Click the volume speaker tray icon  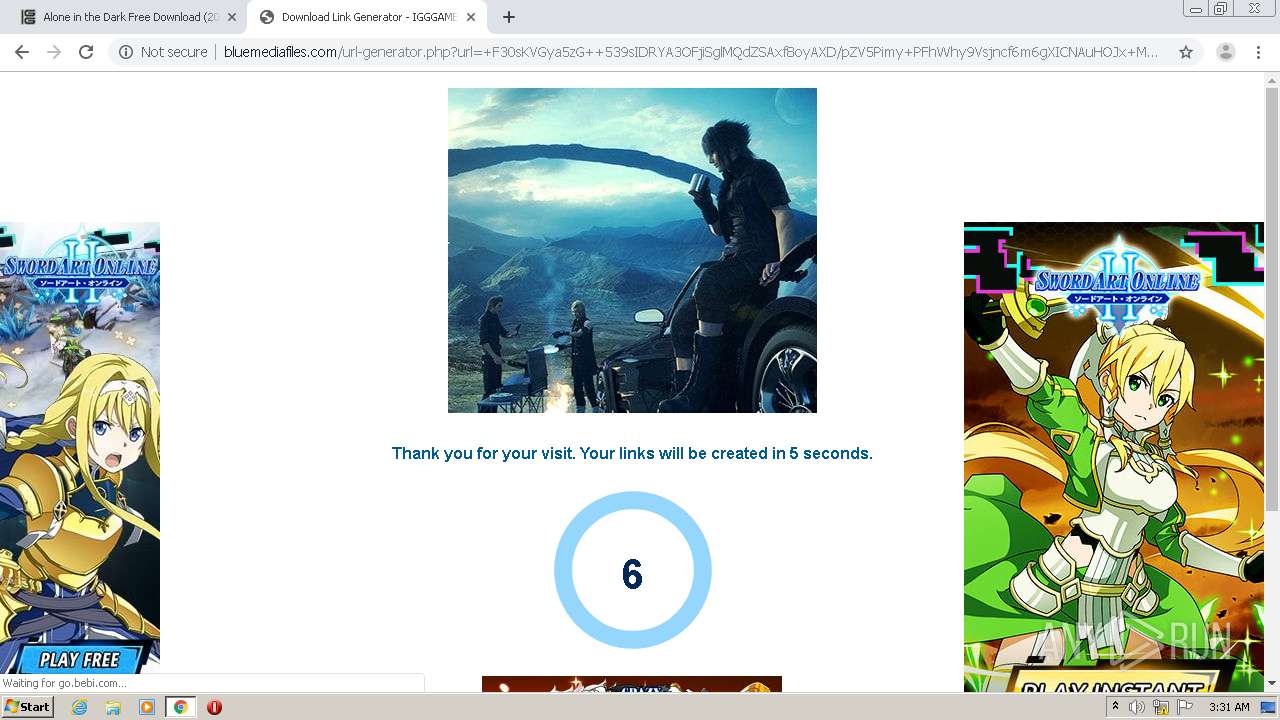(1137, 707)
